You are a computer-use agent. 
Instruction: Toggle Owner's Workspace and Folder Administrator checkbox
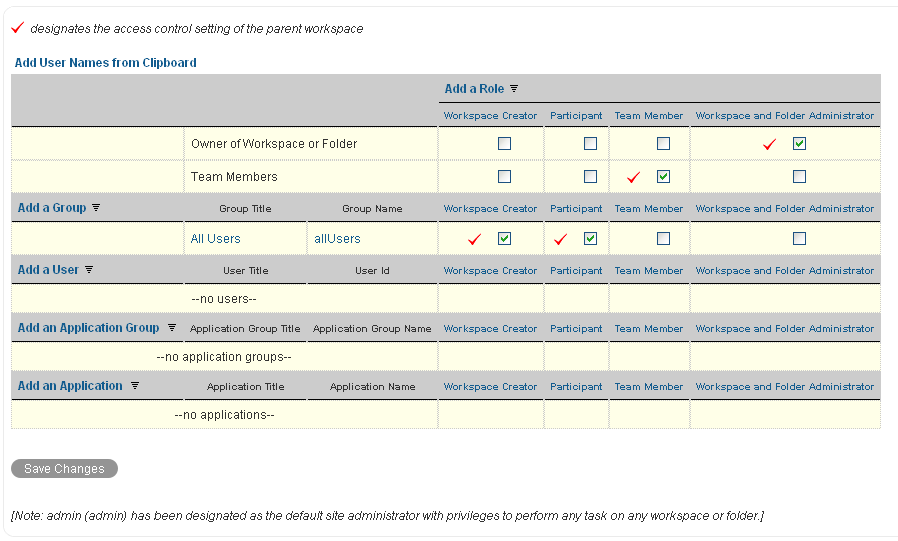point(799,144)
